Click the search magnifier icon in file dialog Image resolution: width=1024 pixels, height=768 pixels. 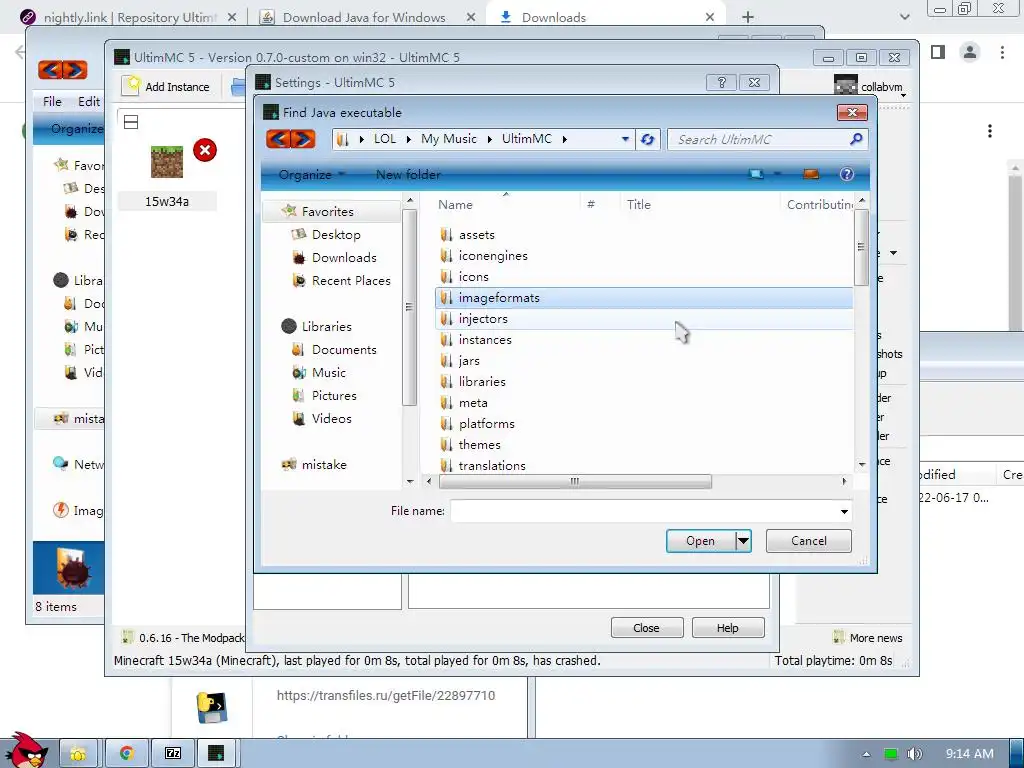856,139
